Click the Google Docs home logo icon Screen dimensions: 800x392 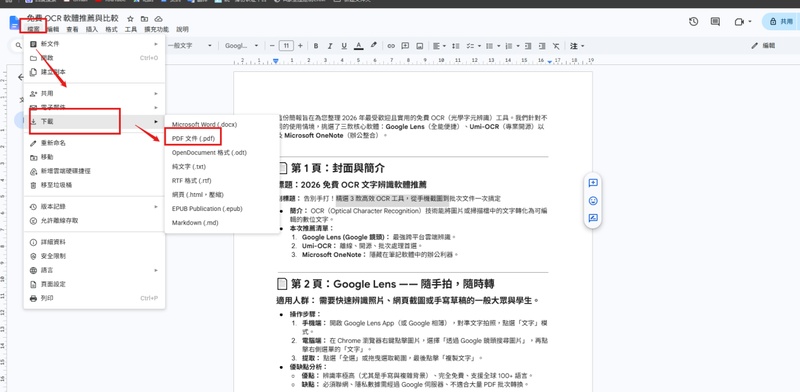(x=14, y=22)
